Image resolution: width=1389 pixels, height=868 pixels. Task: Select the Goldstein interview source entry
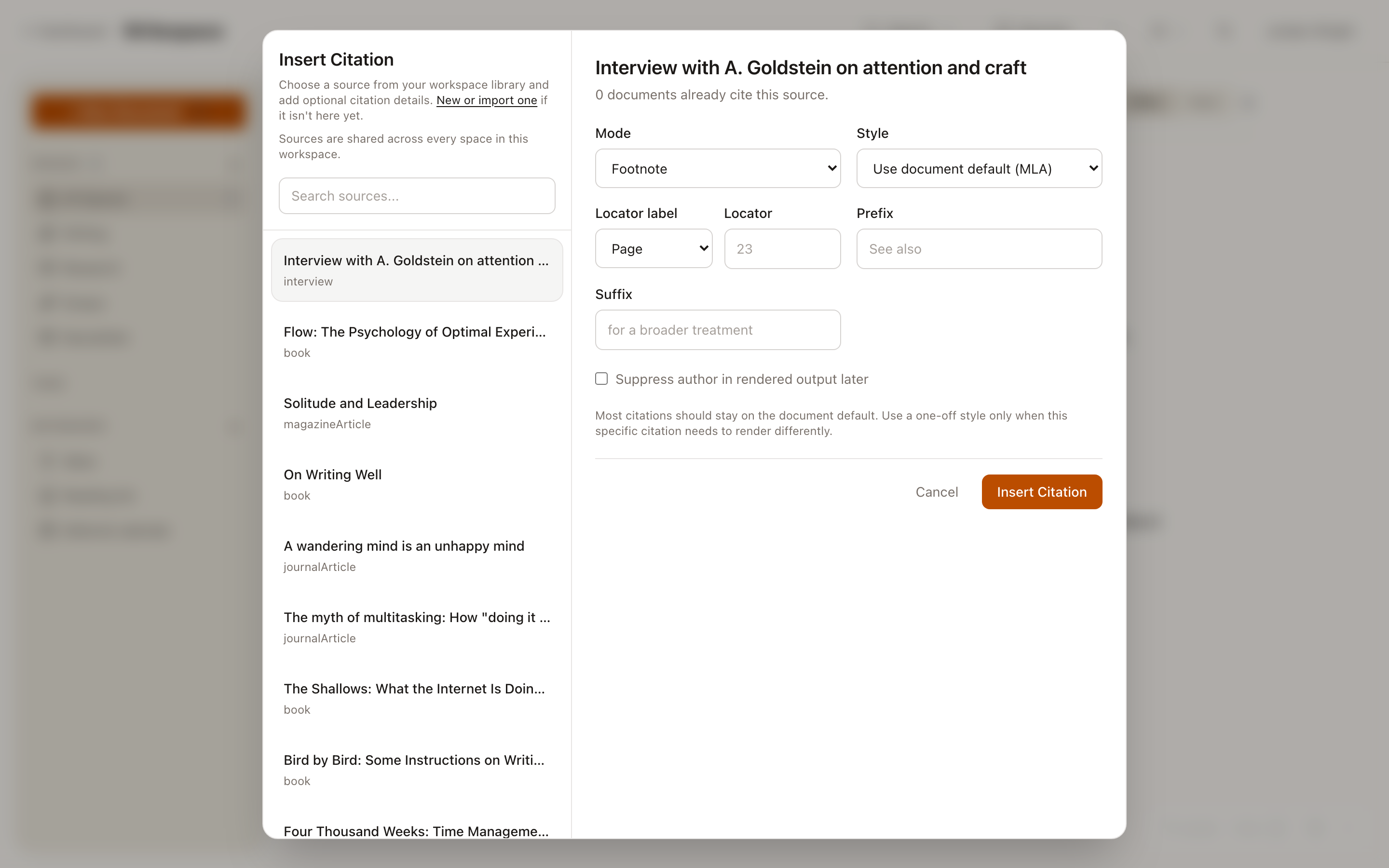(416, 269)
